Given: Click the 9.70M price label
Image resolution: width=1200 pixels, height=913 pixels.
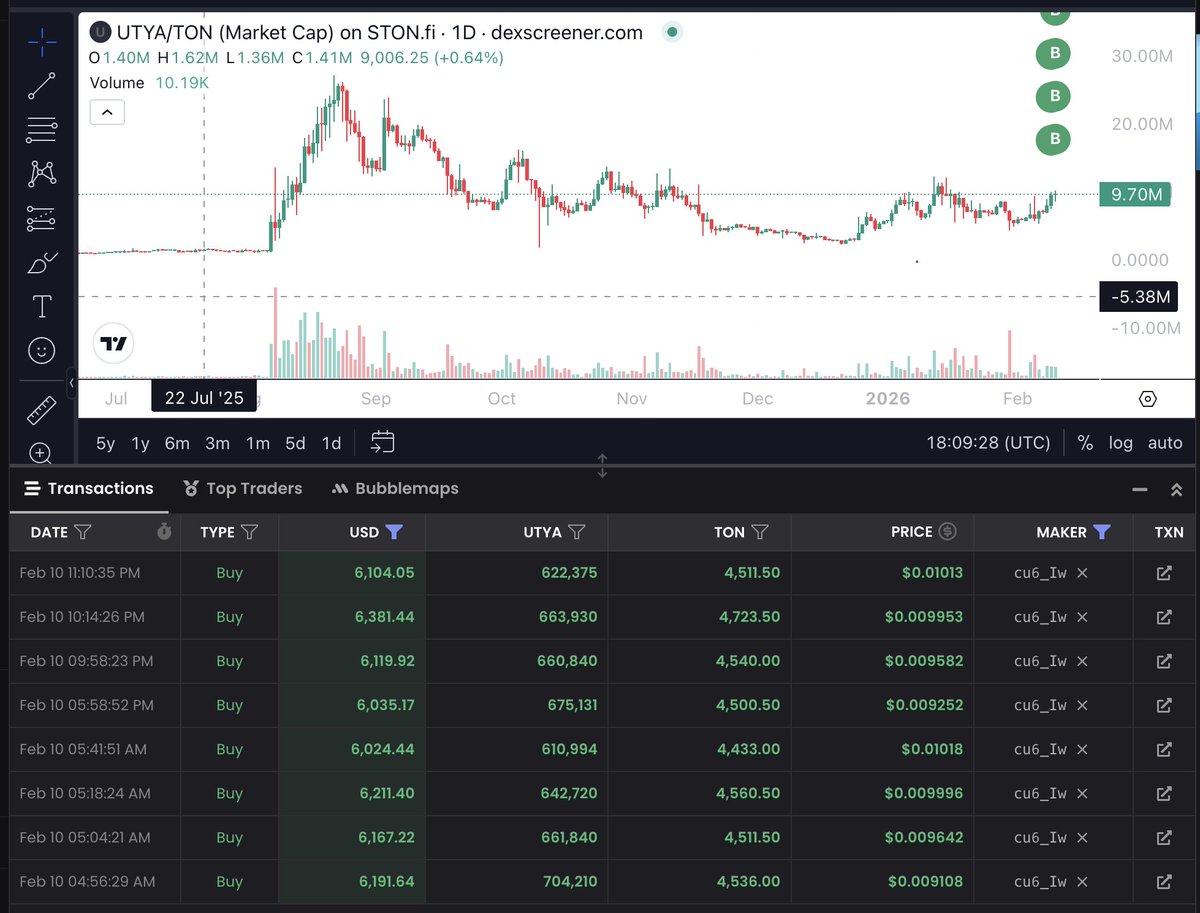Looking at the screenshot, I should [1136, 195].
